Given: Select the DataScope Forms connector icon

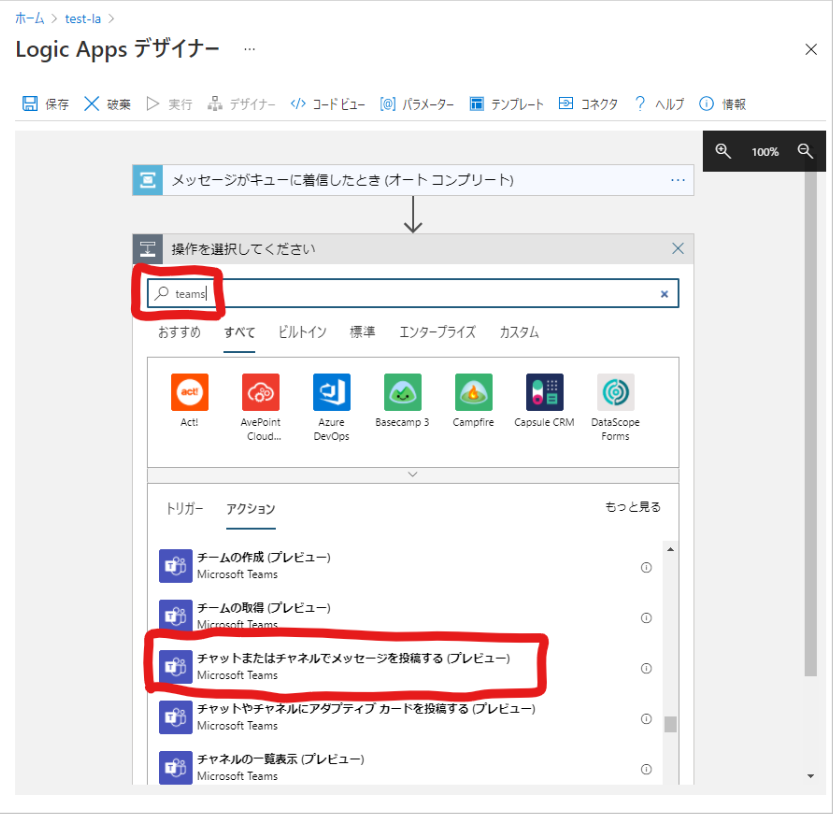Looking at the screenshot, I should [x=616, y=392].
